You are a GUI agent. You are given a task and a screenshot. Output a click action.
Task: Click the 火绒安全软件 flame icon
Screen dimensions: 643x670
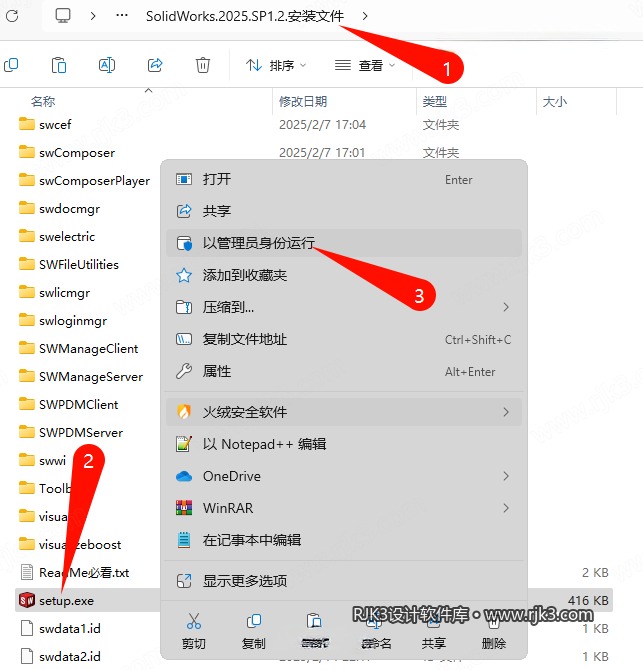[x=184, y=412]
